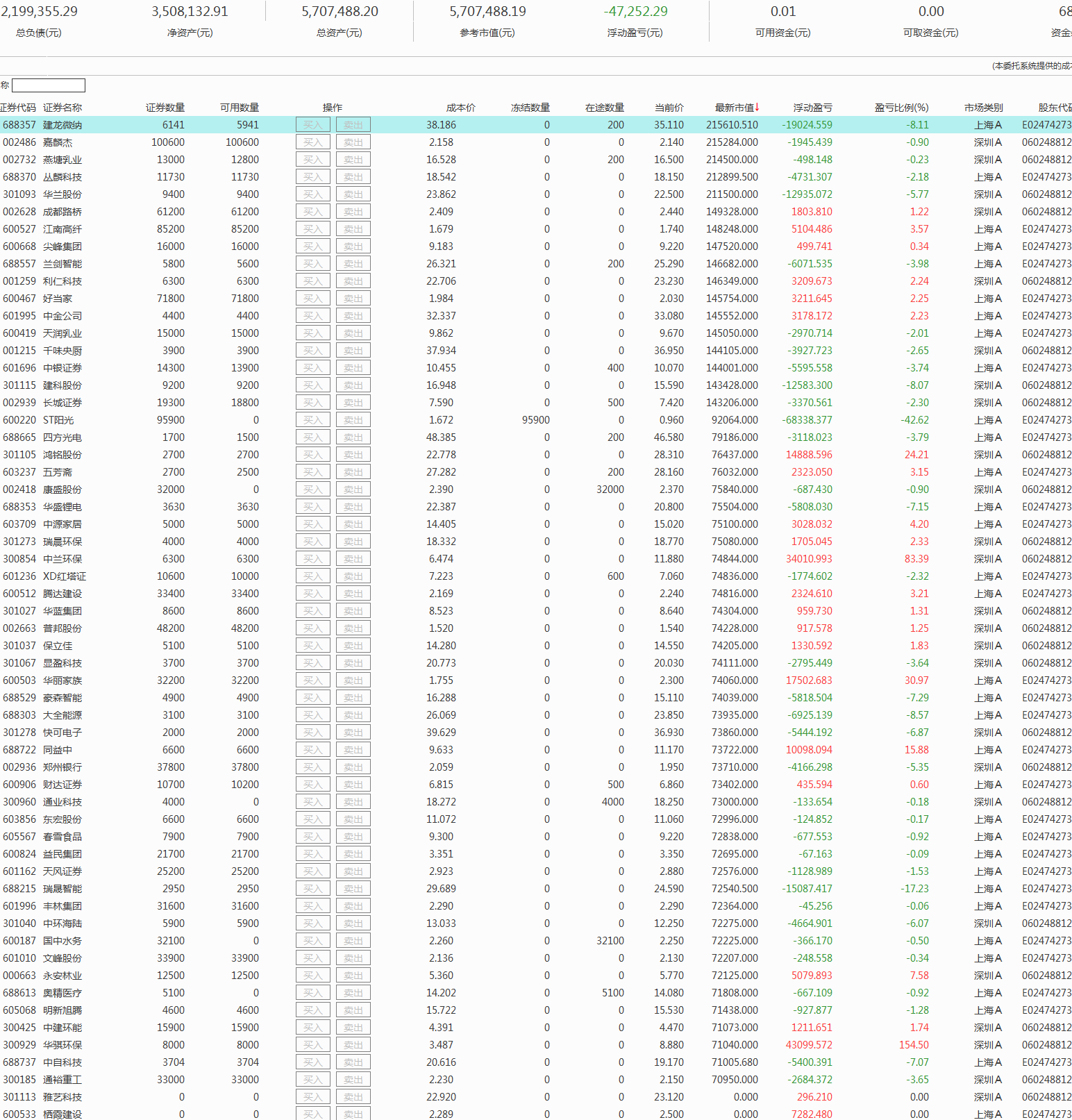Select the 浮动盈亏 total -47,252.29
The height and width of the screenshot is (1120, 1072).
tap(635, 12)
